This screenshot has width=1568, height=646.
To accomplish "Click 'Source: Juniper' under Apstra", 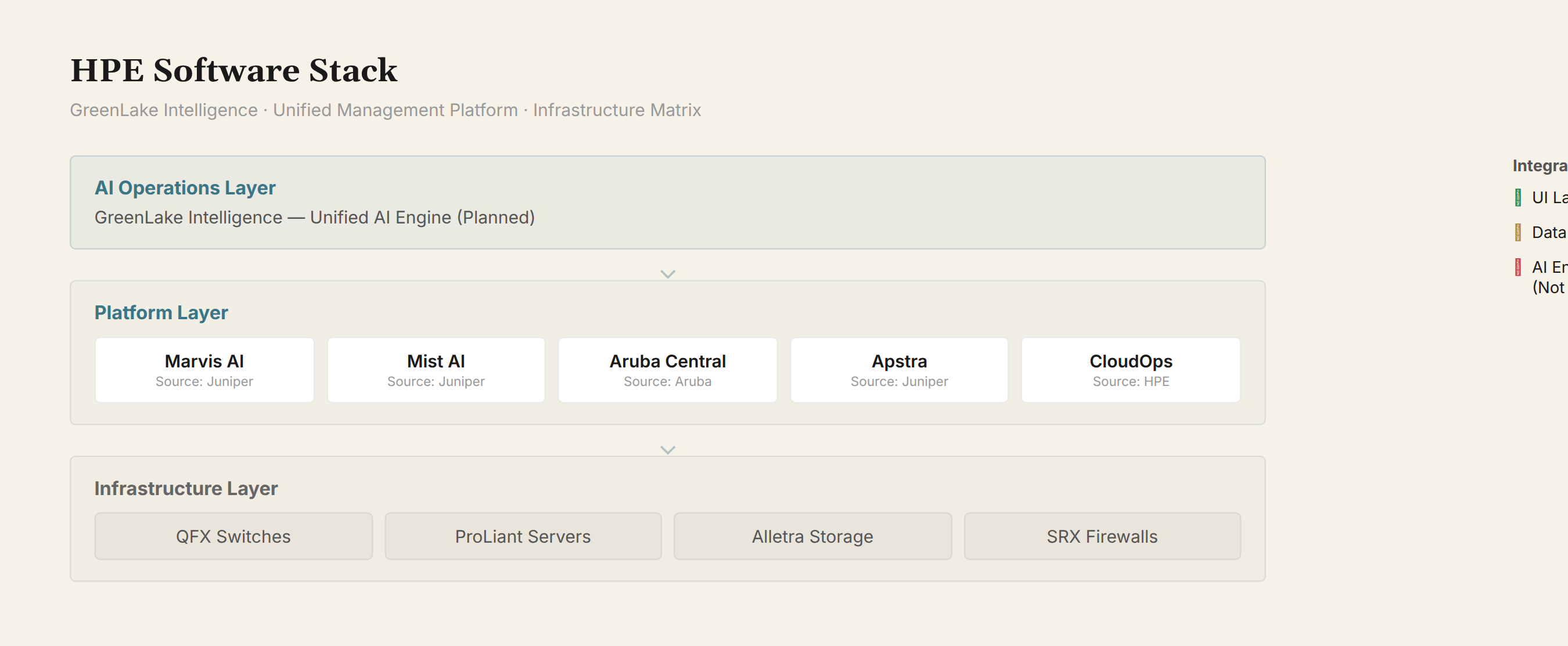I will click(x=899, y=381).
